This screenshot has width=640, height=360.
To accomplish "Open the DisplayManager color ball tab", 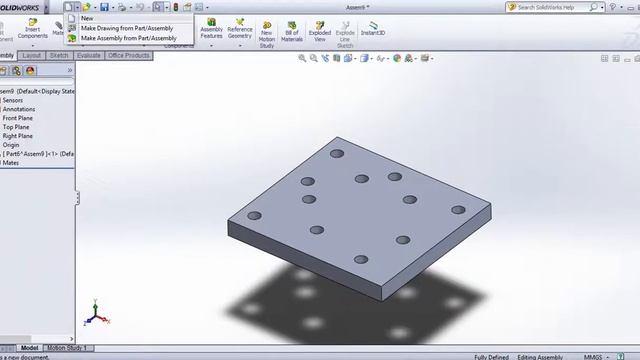I will coord(30,71).
